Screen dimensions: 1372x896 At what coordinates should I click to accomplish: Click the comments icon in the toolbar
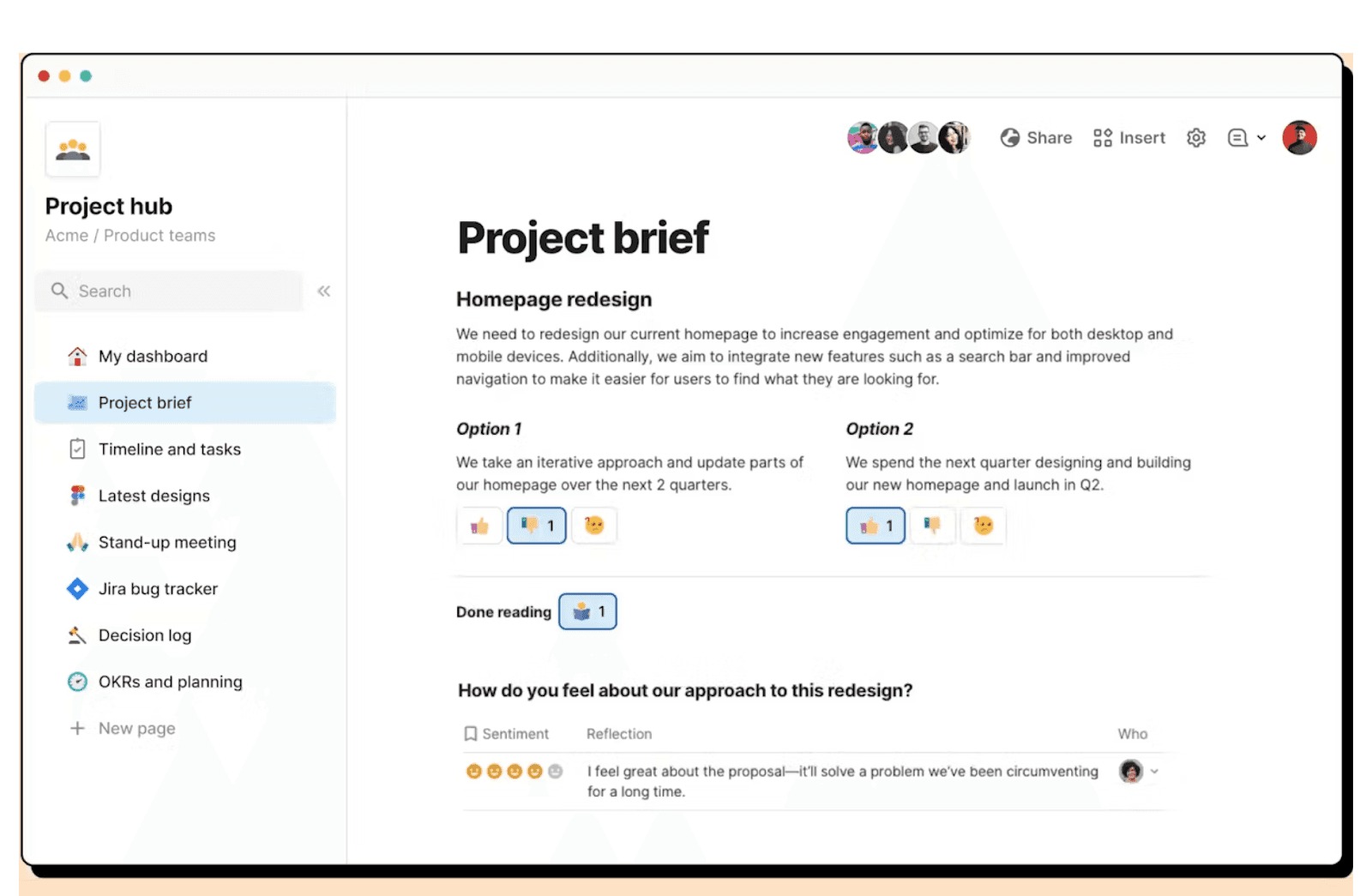click(1237, 138)
